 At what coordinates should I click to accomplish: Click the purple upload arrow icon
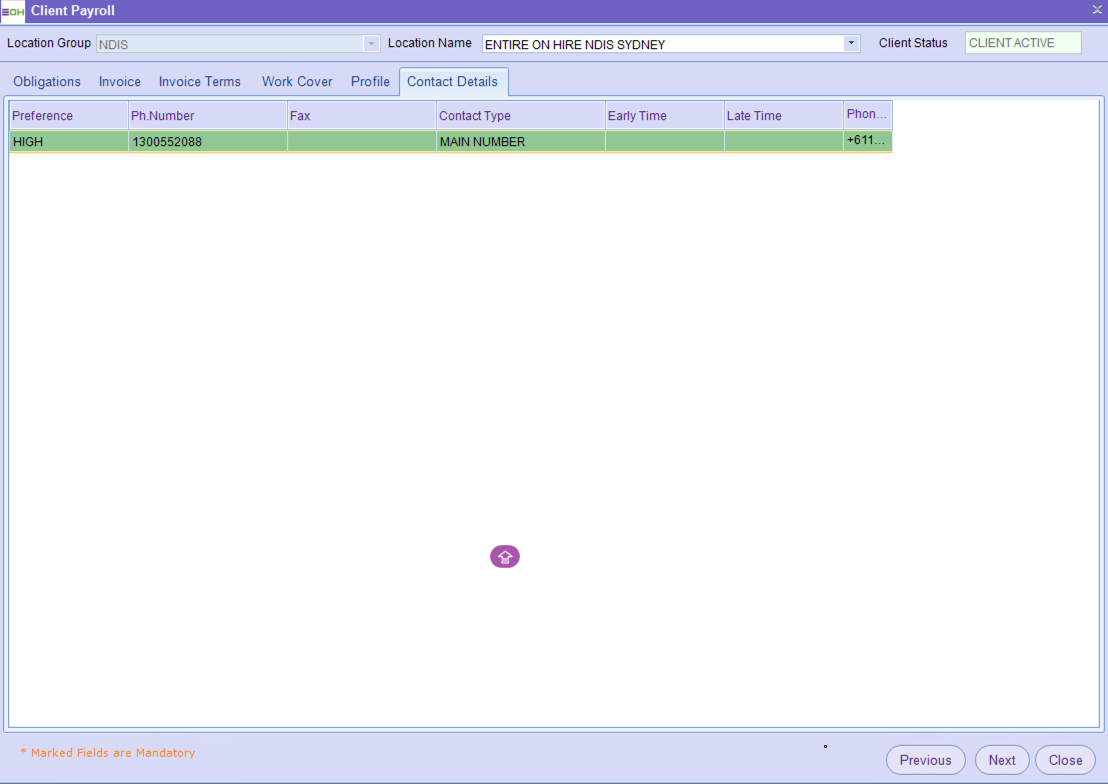click(x=505, y=557)
